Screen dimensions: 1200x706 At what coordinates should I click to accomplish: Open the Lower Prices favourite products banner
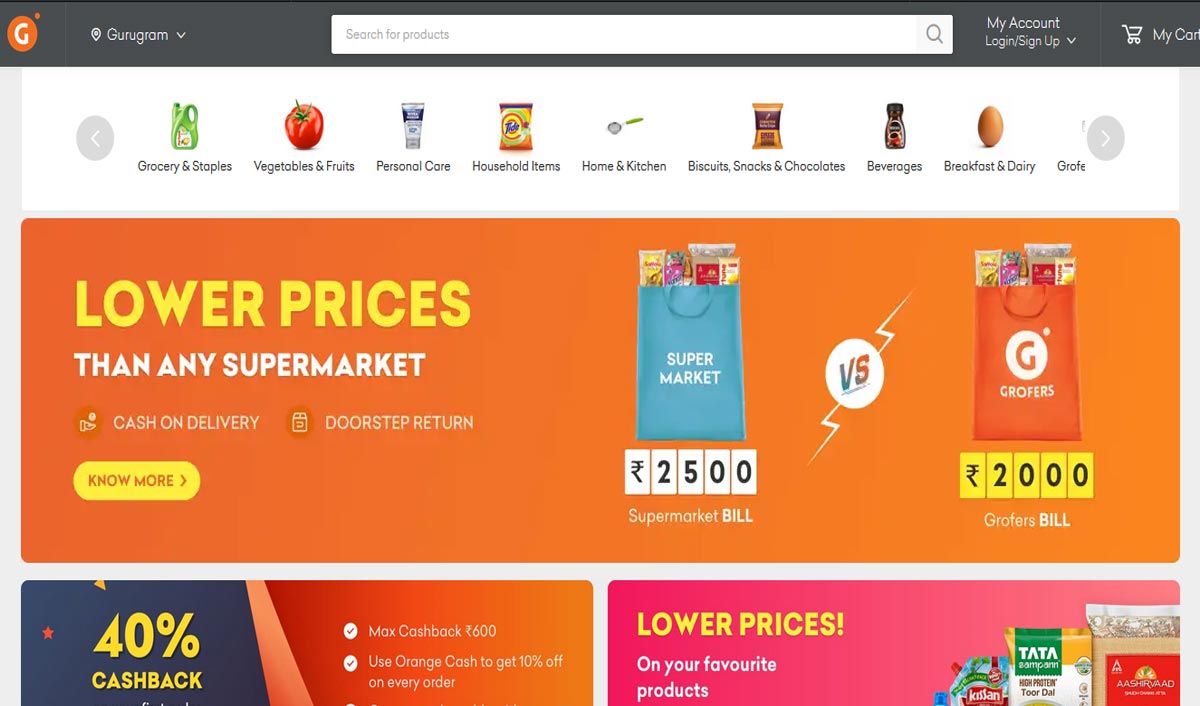coord(893,643)
